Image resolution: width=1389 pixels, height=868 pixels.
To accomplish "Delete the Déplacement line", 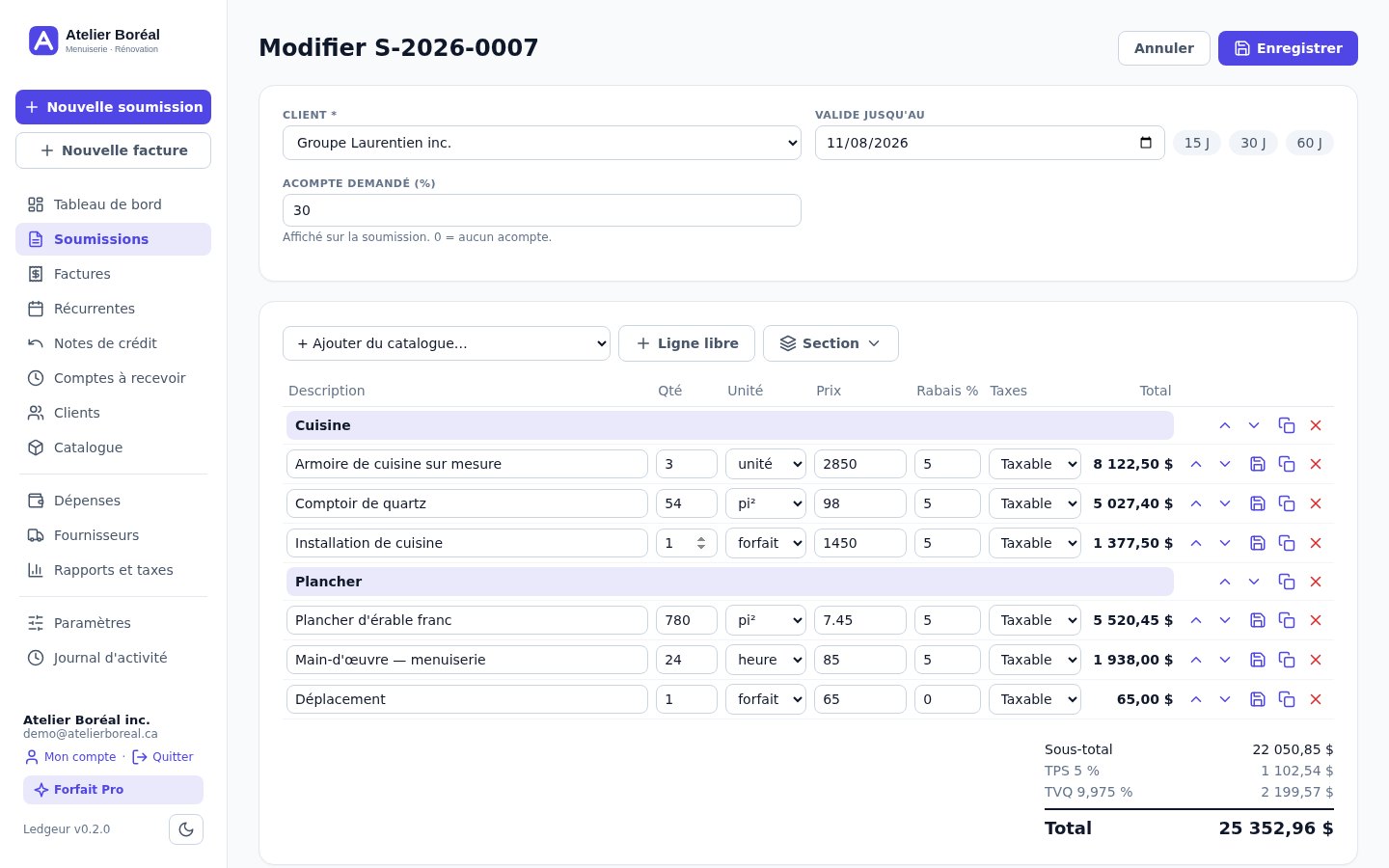I will 1316,699.
